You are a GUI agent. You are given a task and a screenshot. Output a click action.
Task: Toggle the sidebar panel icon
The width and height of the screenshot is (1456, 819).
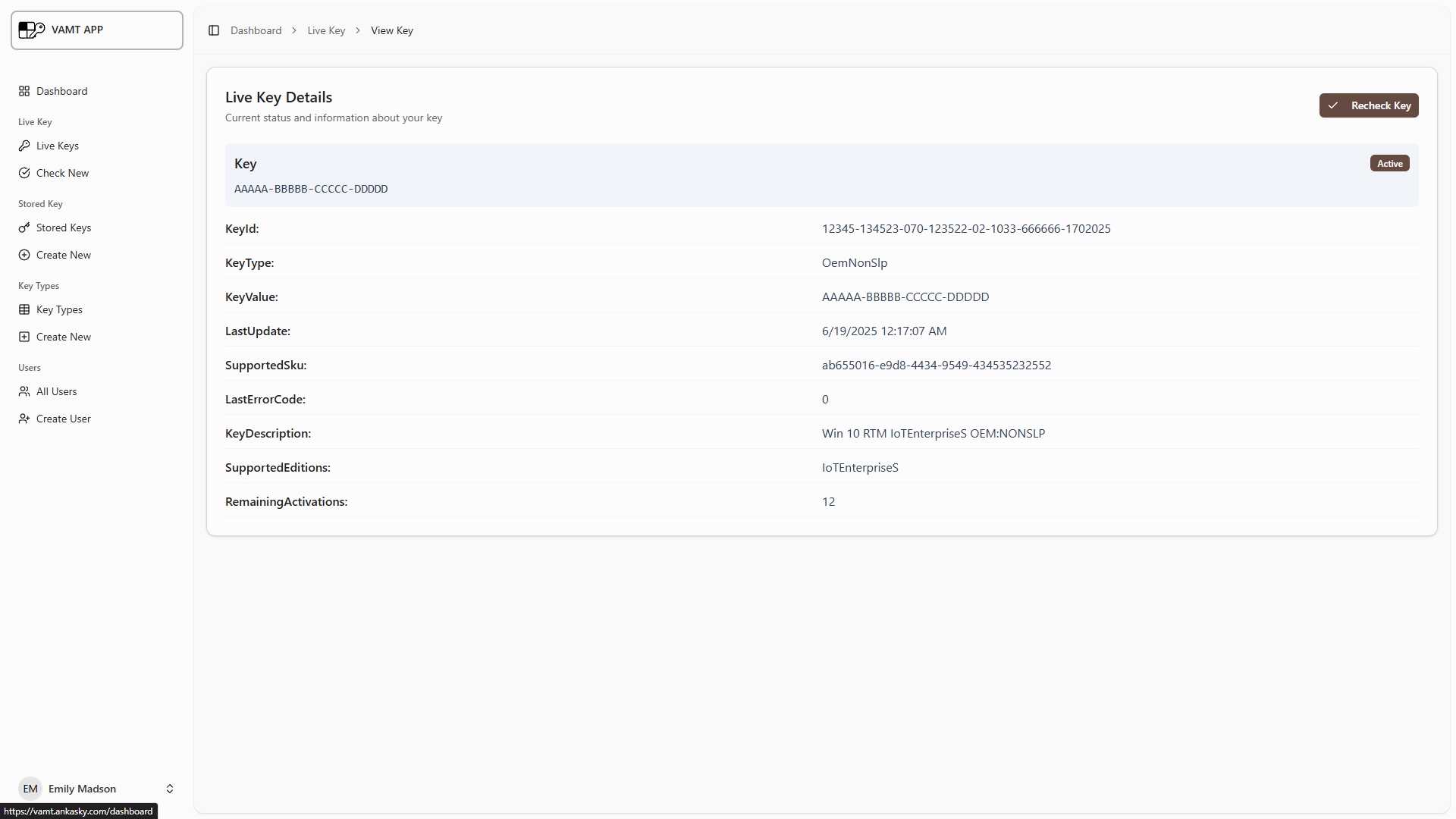coord(214,30)
